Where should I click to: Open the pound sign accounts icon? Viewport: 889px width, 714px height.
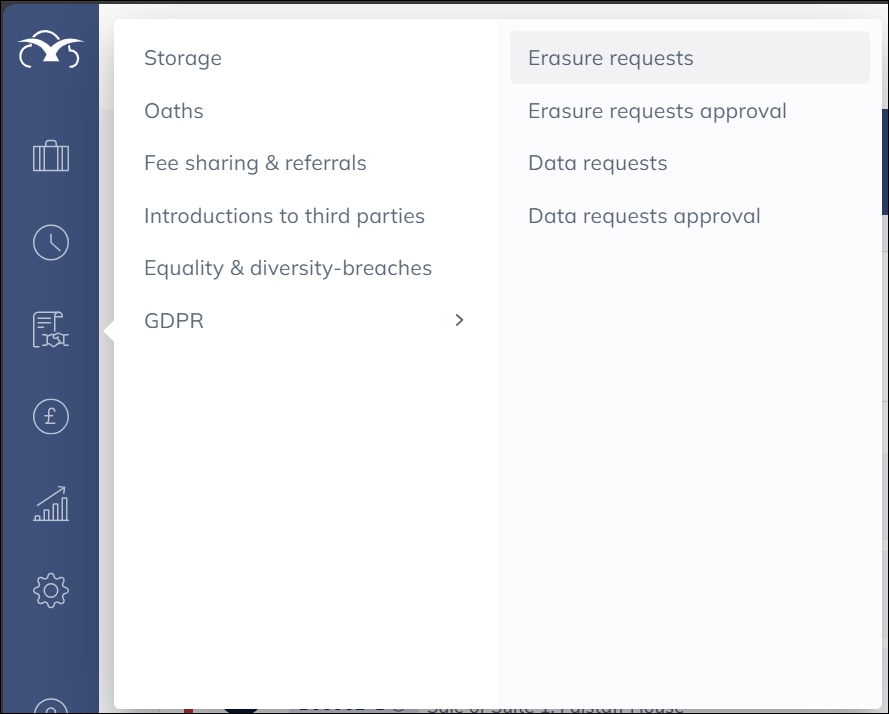[x=51, y=416]
